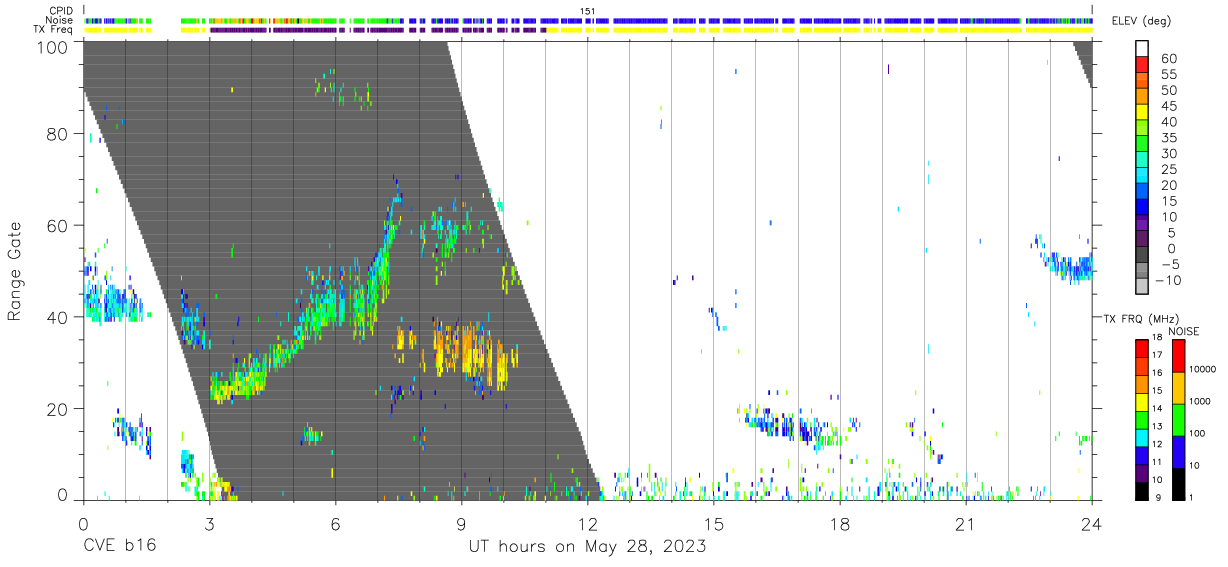Click the 1000 label on NOISE scale
Viewport: 1228px width, 567px height.
tap(1202, 400)
